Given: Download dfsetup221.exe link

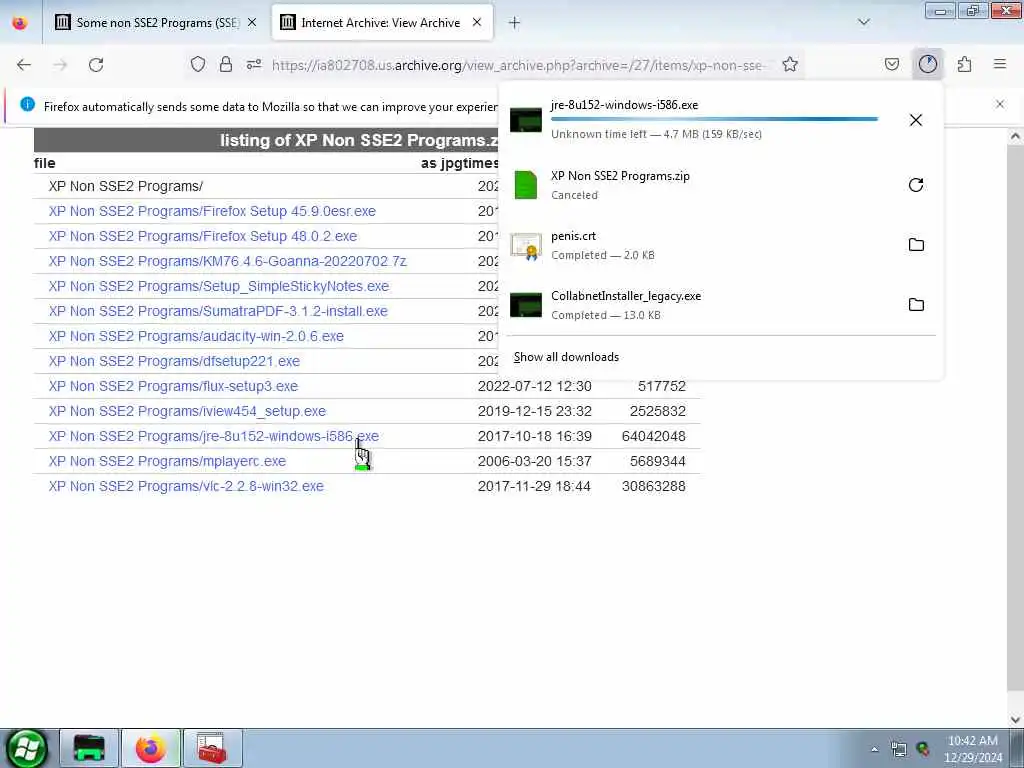Looking at the screenshot, I should [174, 361].
